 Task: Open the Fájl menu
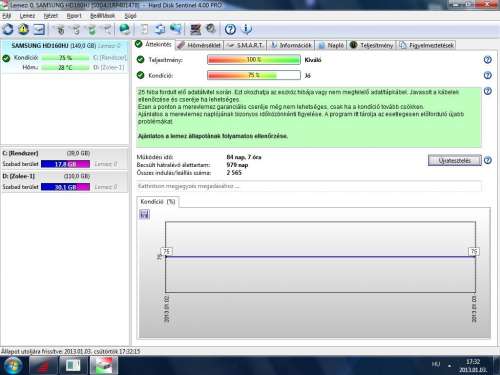[7, 16]
